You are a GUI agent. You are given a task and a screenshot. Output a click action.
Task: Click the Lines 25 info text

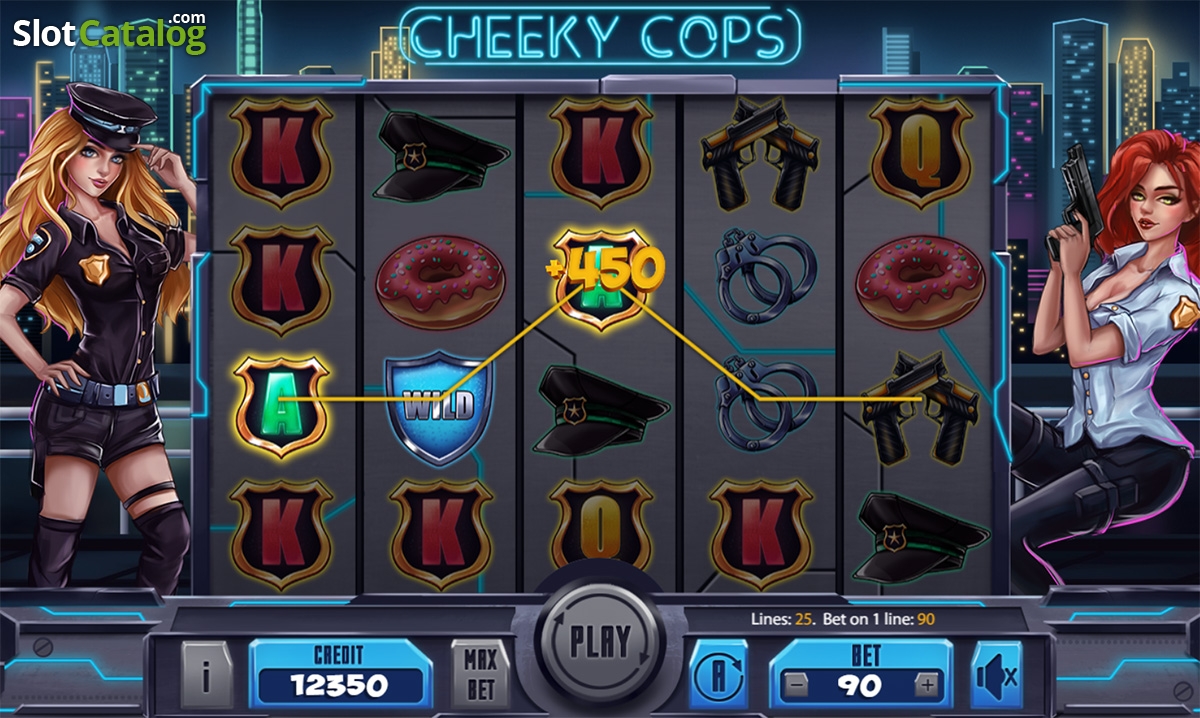pyautogui.click(x=783, y=619)
